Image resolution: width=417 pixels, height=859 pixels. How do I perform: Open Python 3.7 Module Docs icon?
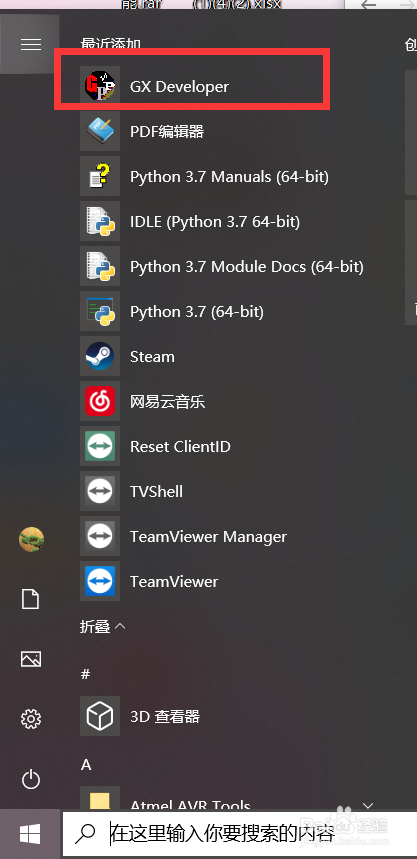coord(100,266)
